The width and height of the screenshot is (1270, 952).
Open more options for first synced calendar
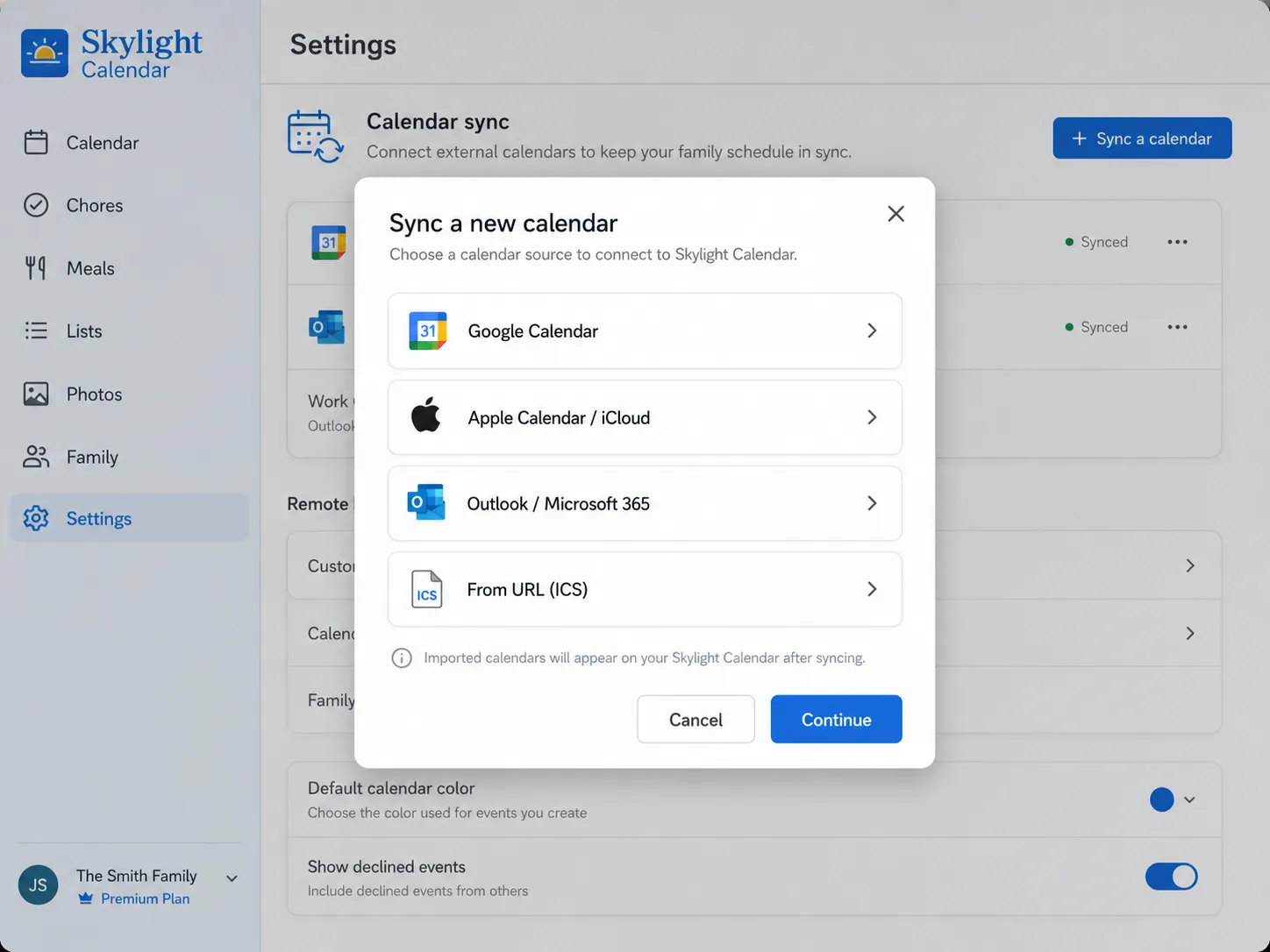(1177, 242)
